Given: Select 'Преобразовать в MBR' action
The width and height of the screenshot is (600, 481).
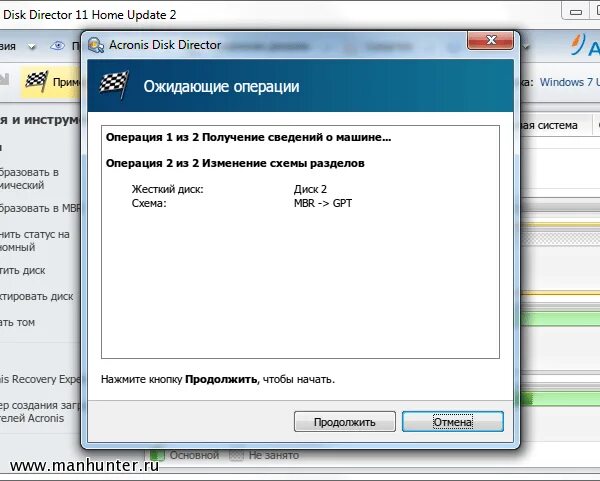Looking at the screenshot, I should click(x=40, y=208).
